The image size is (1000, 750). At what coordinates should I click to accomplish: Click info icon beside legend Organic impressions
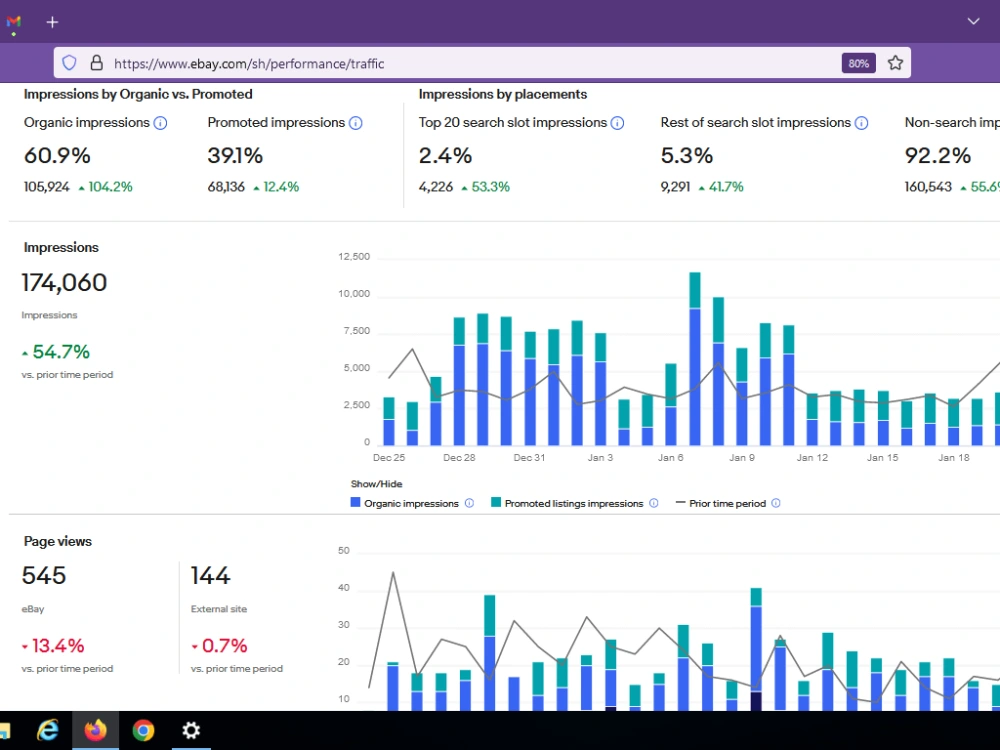click(x=469, y=503)
